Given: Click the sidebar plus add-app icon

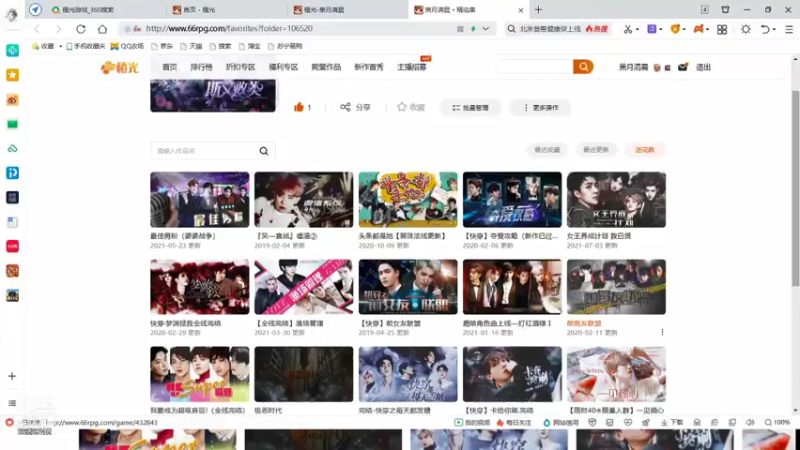Looking at the screenshot, I should [12, 376].
